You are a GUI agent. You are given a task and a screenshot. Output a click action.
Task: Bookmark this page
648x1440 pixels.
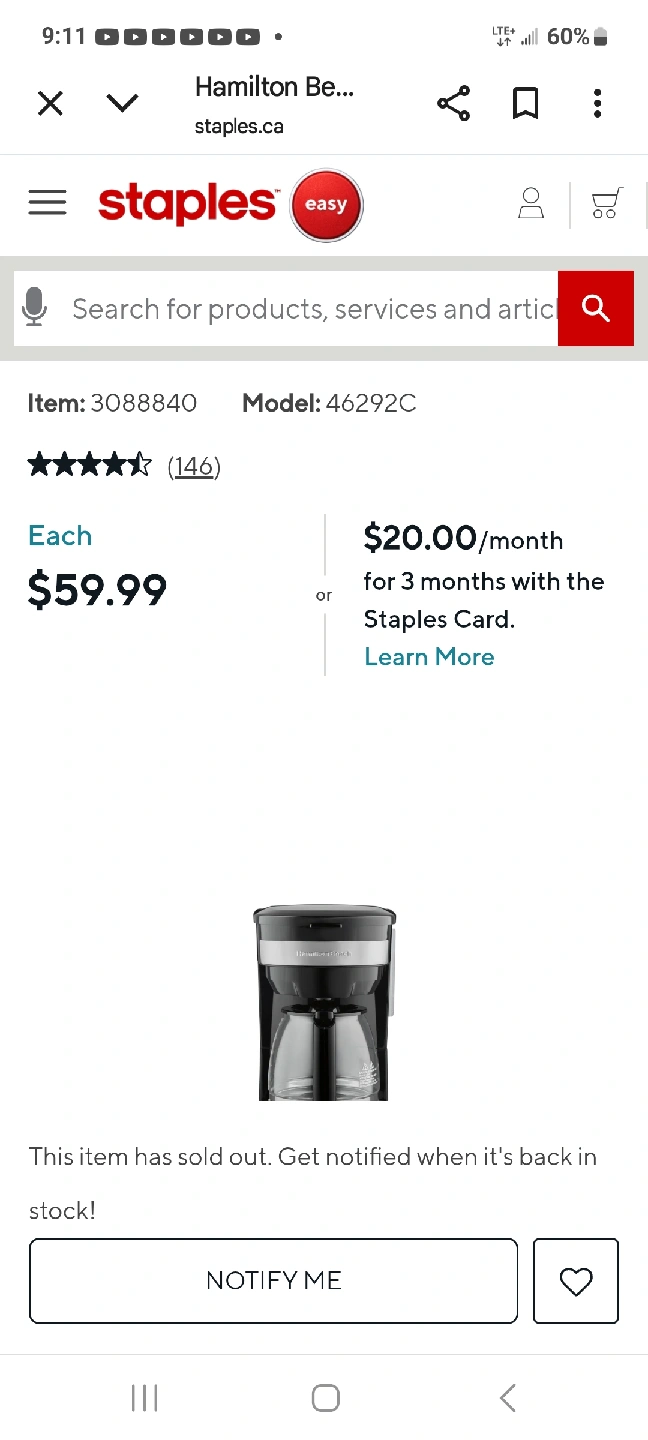[525, 103]
